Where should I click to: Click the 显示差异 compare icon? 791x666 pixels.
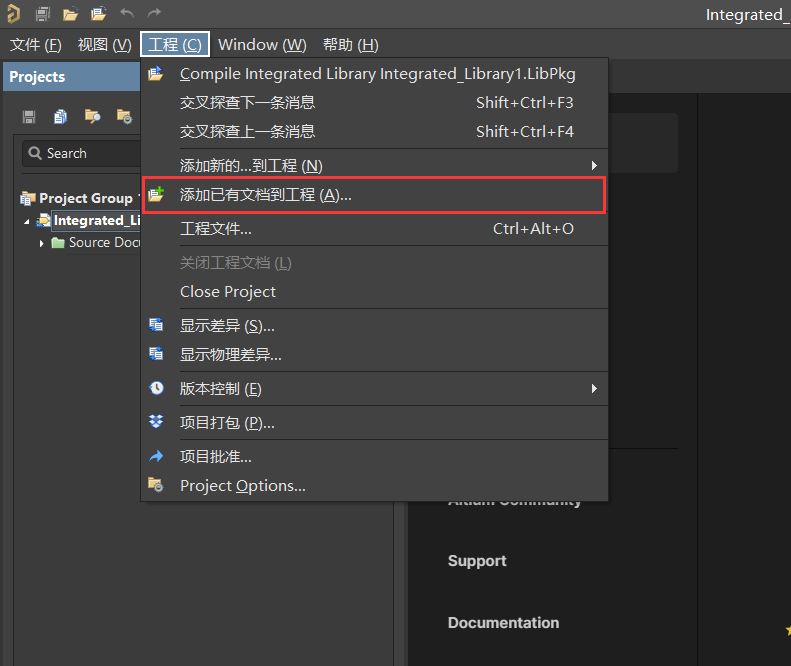pyautogui.click(x=156, y=325)
